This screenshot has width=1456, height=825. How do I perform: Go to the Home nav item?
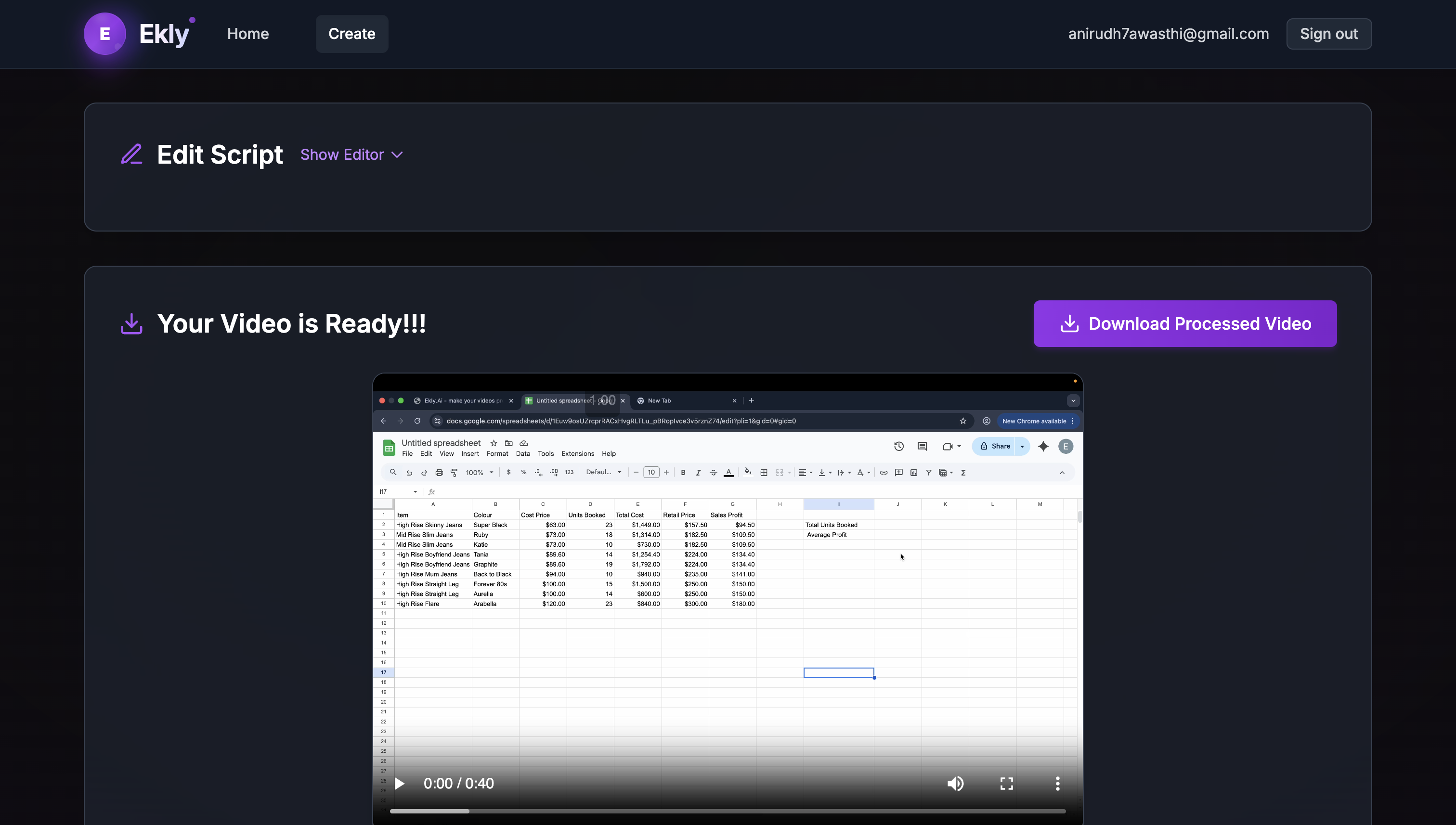point(247,33)
